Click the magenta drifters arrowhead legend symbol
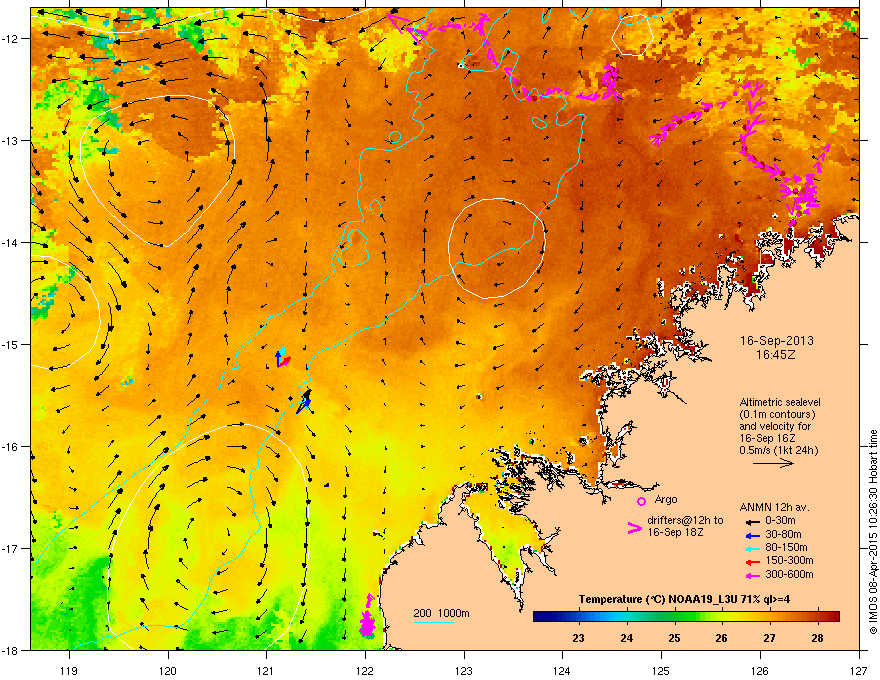Viewport: 880px width, 680px height. click(x=634, y=528)
